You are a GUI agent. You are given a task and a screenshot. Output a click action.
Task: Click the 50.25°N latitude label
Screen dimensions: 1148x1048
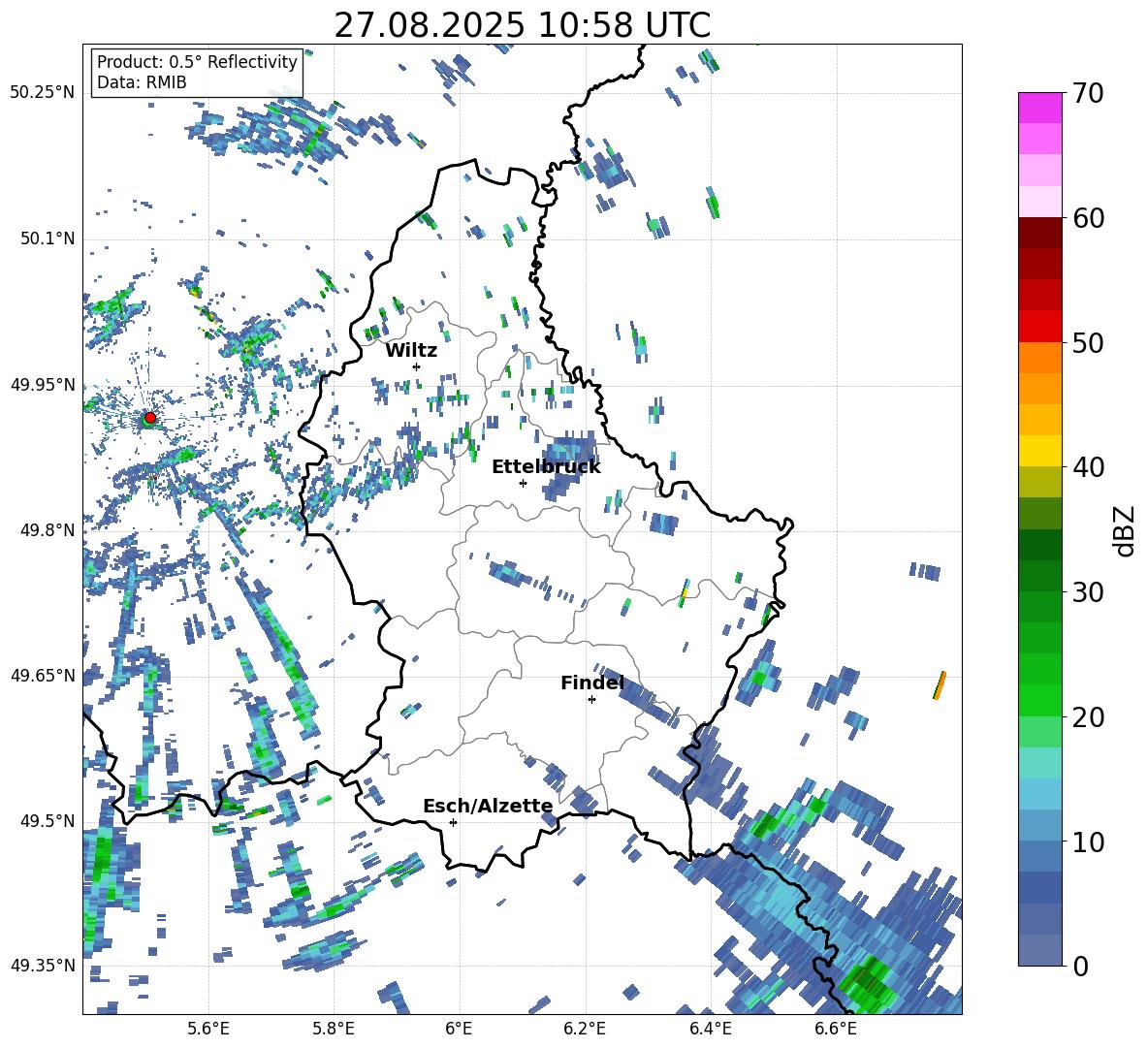(43, 94)
